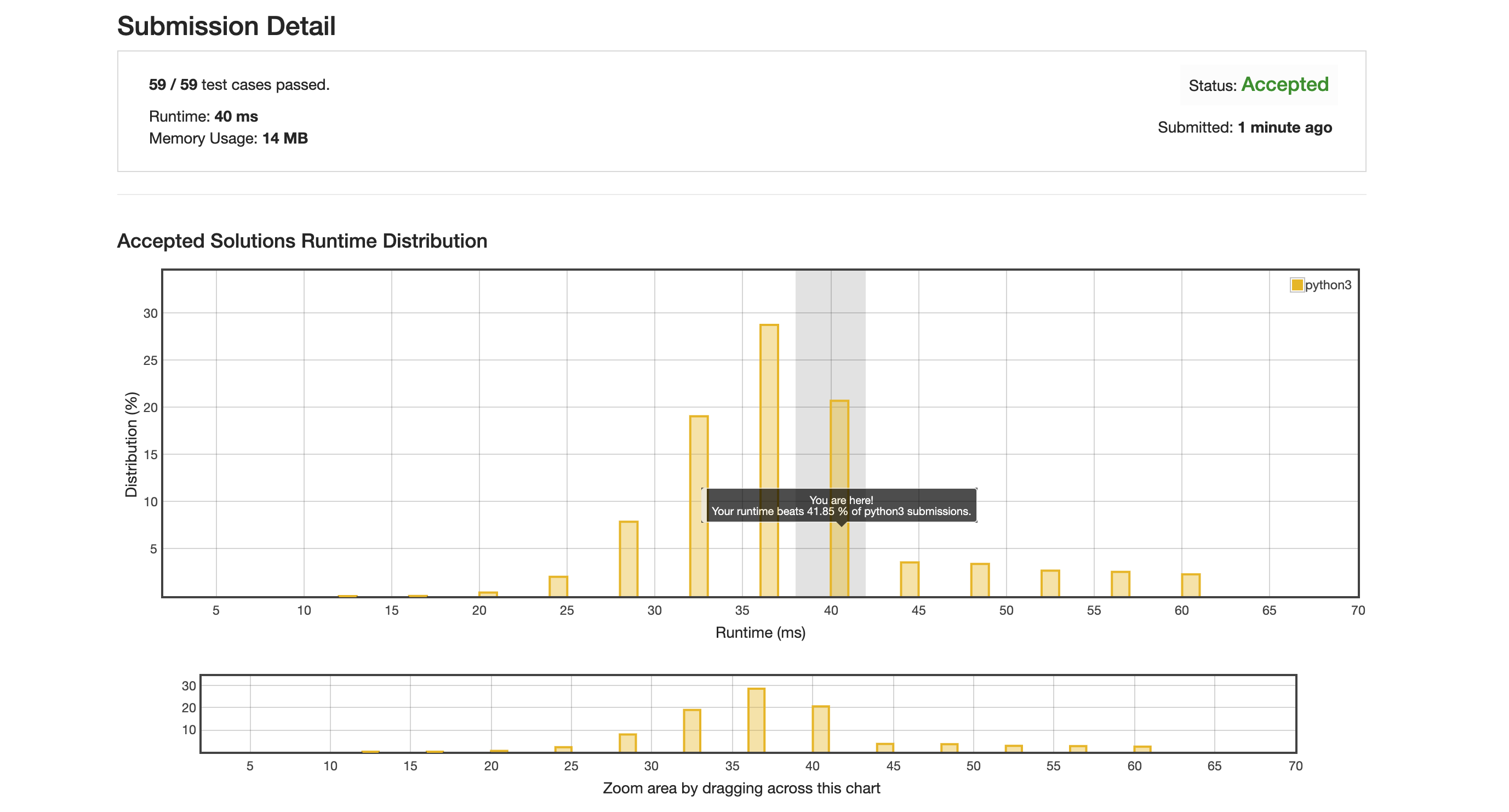
Task: Click the bar near 48 ms runtime
Action: coord(980,580)
